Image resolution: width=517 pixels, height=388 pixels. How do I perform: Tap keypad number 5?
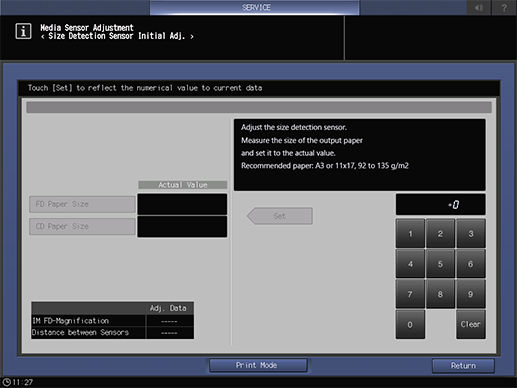[x=440, y=264]
